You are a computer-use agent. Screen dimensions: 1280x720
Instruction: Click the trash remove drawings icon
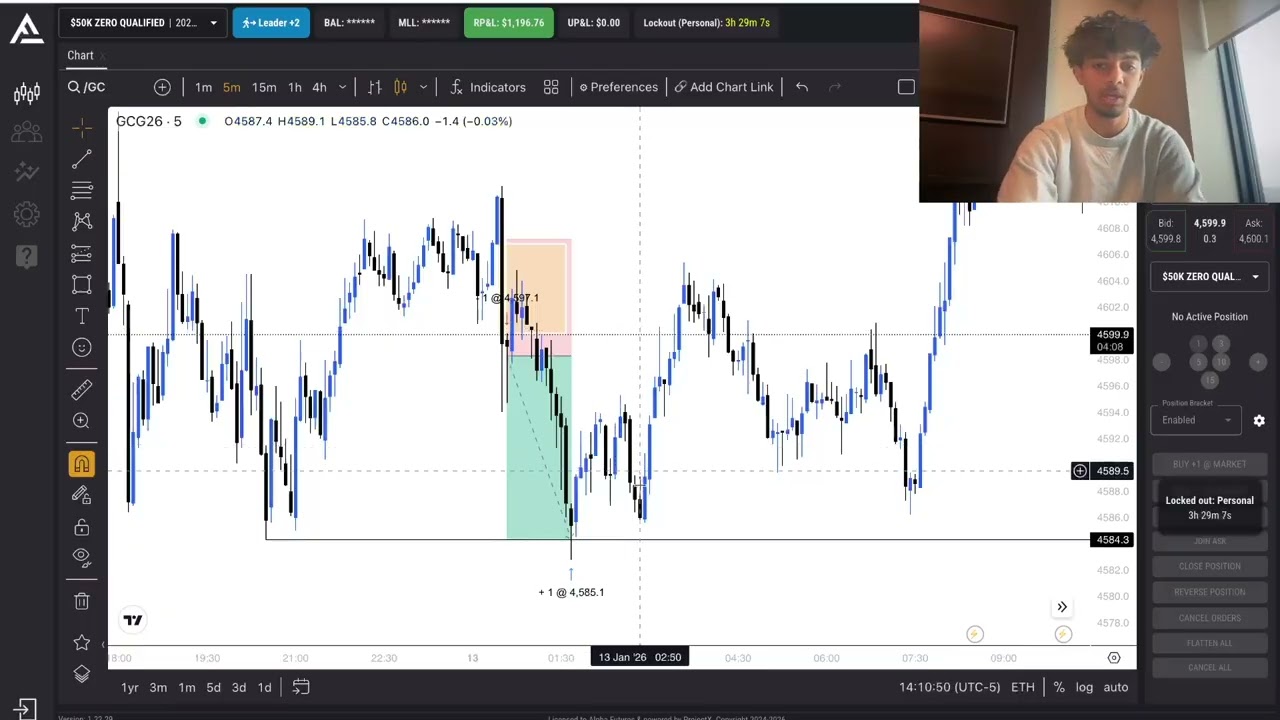(82, 601)
